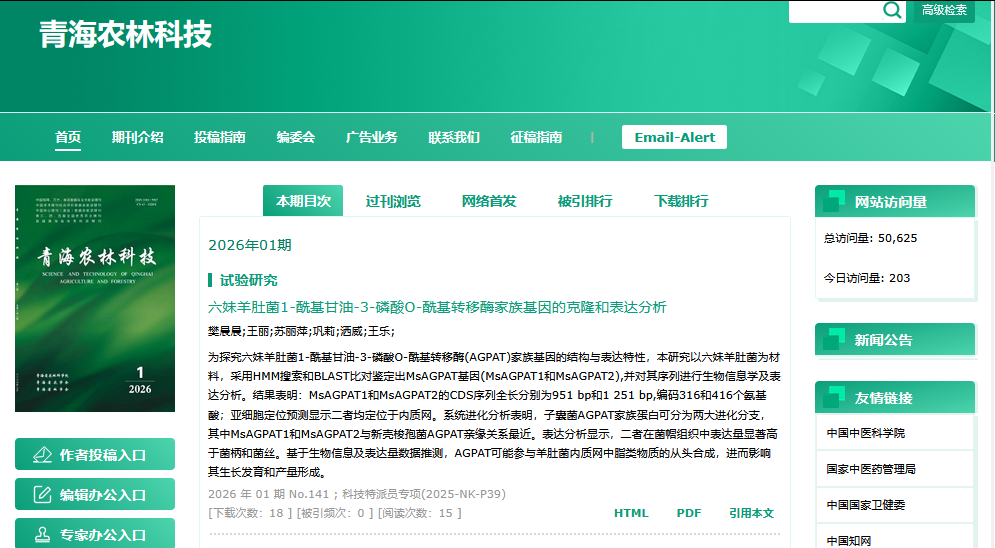Viewport: 995px width, 548px height.
Task: Open 中国国家卫健委 link
Action: [866, 505]
